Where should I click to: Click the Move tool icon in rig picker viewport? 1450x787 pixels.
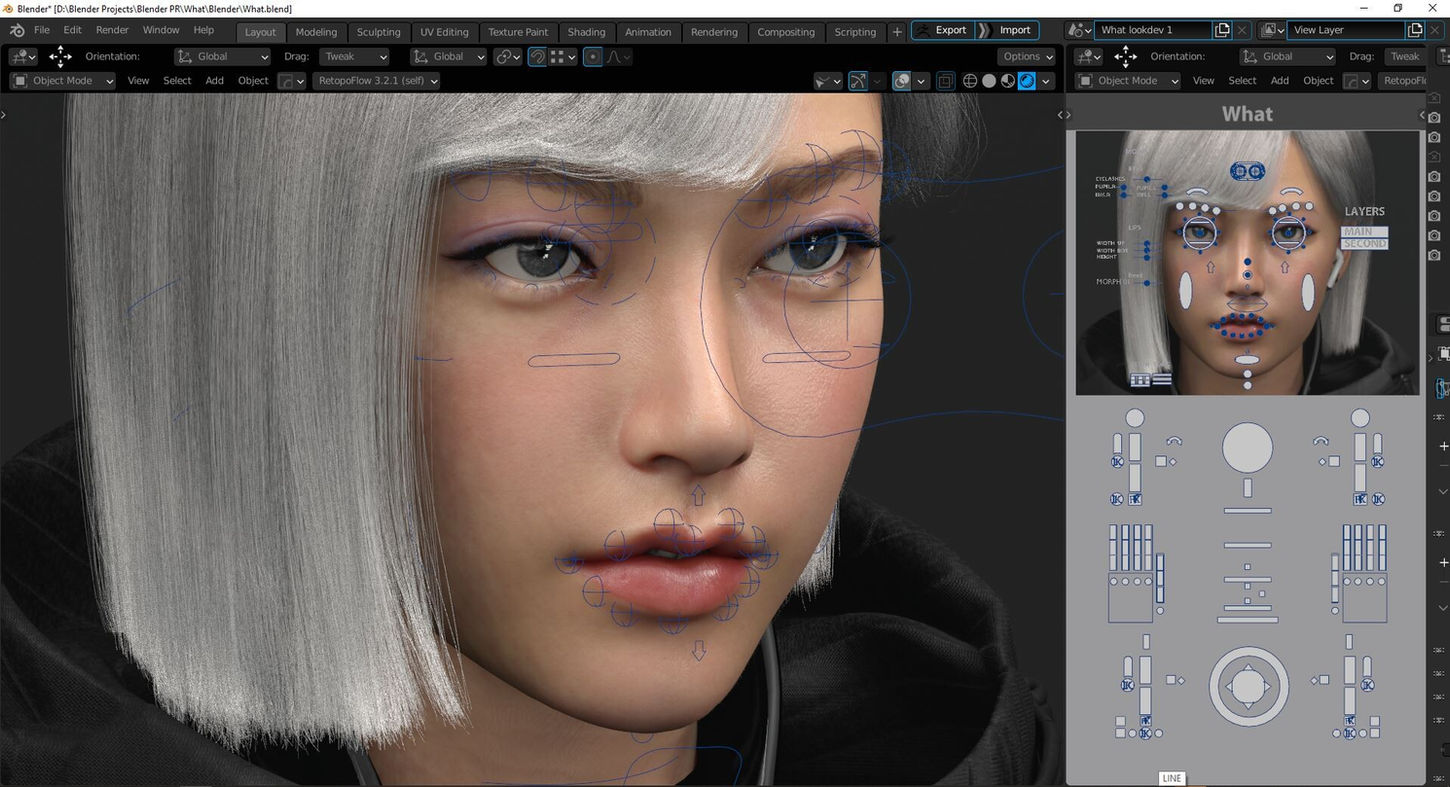coord(1126,56)
